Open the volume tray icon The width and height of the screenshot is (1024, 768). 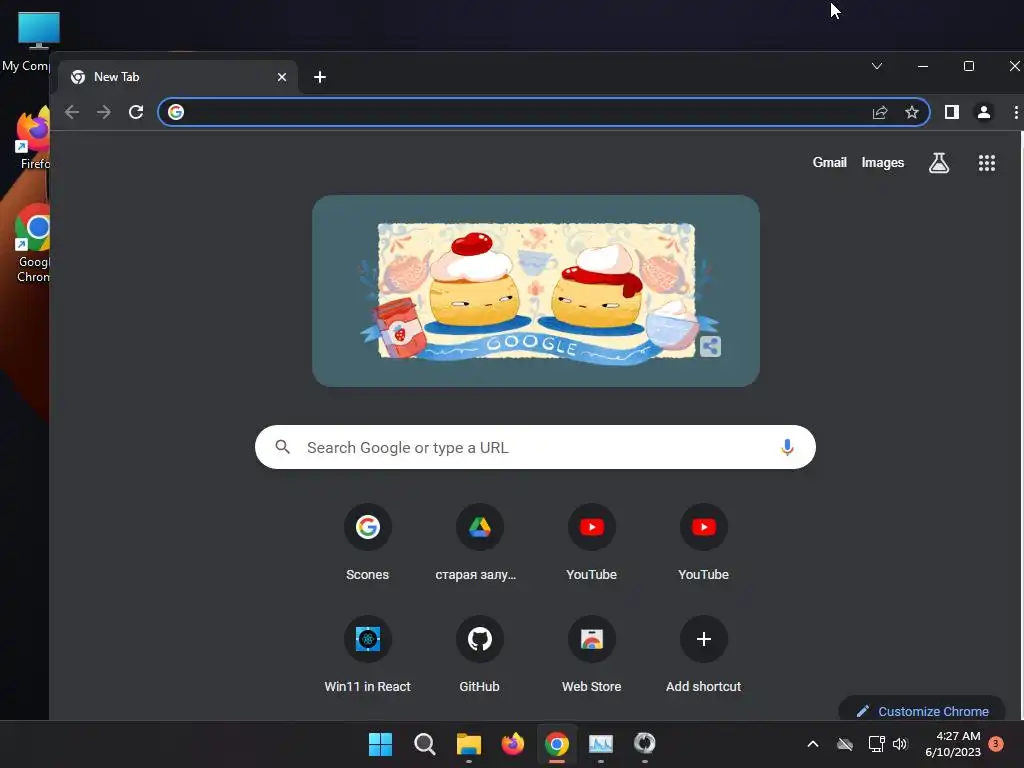[901, 744]
